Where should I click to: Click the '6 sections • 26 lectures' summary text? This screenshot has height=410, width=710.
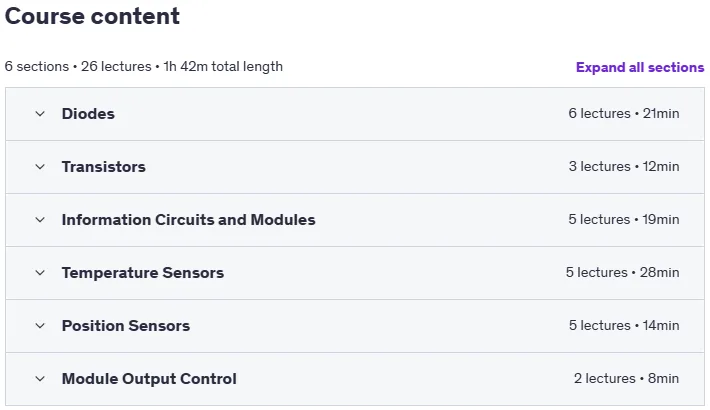78,67
